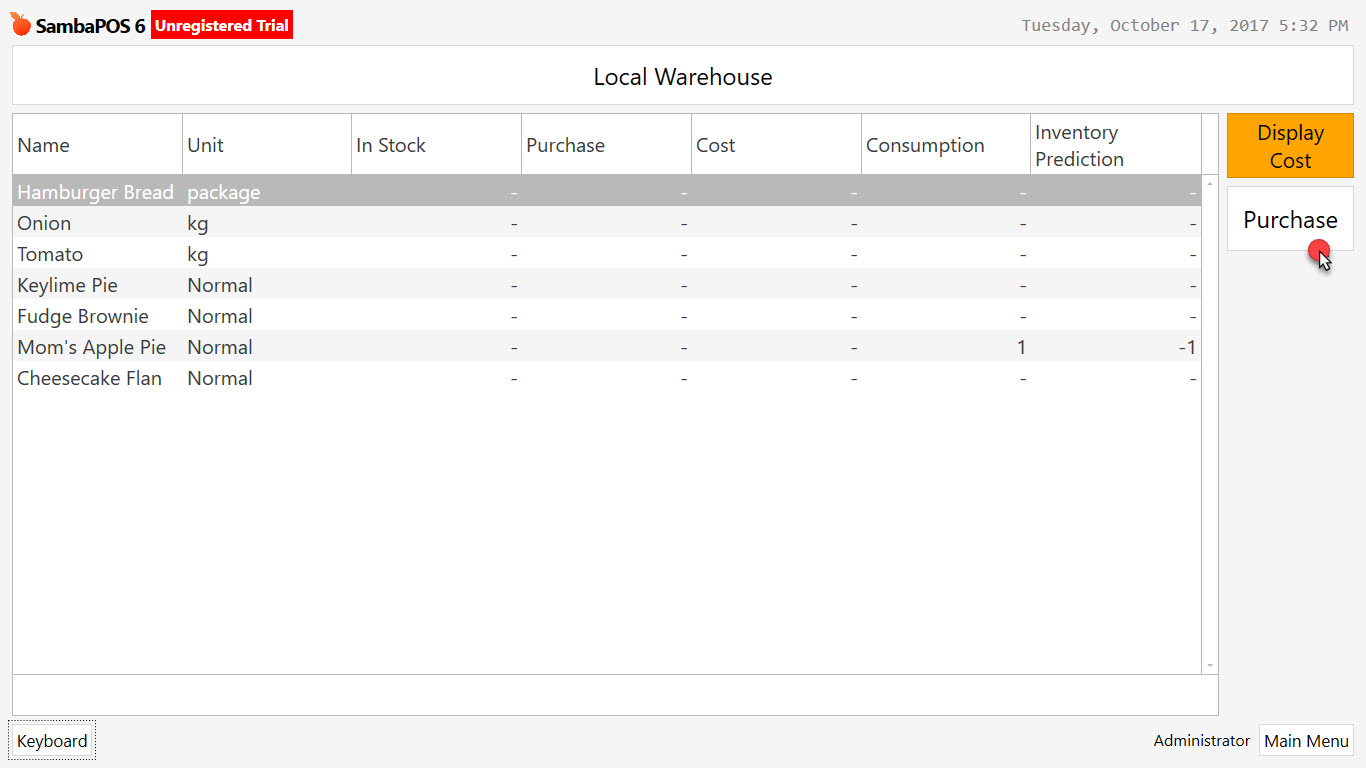Click the Local Warehouse title bar
The width and height of the screenshot is (1366, 768).
coord(683,76)
